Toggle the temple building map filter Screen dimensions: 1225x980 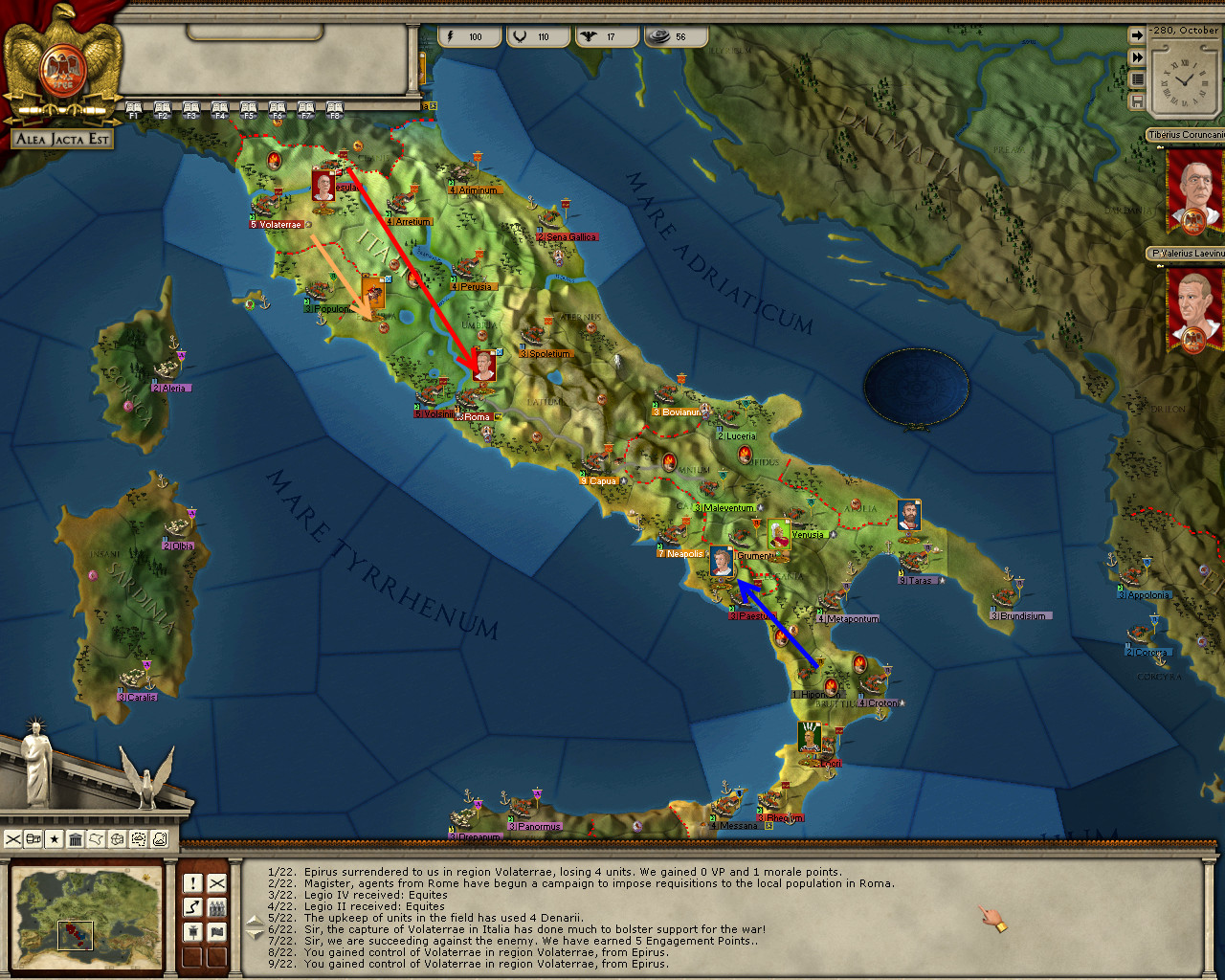(x=76, y=839)
